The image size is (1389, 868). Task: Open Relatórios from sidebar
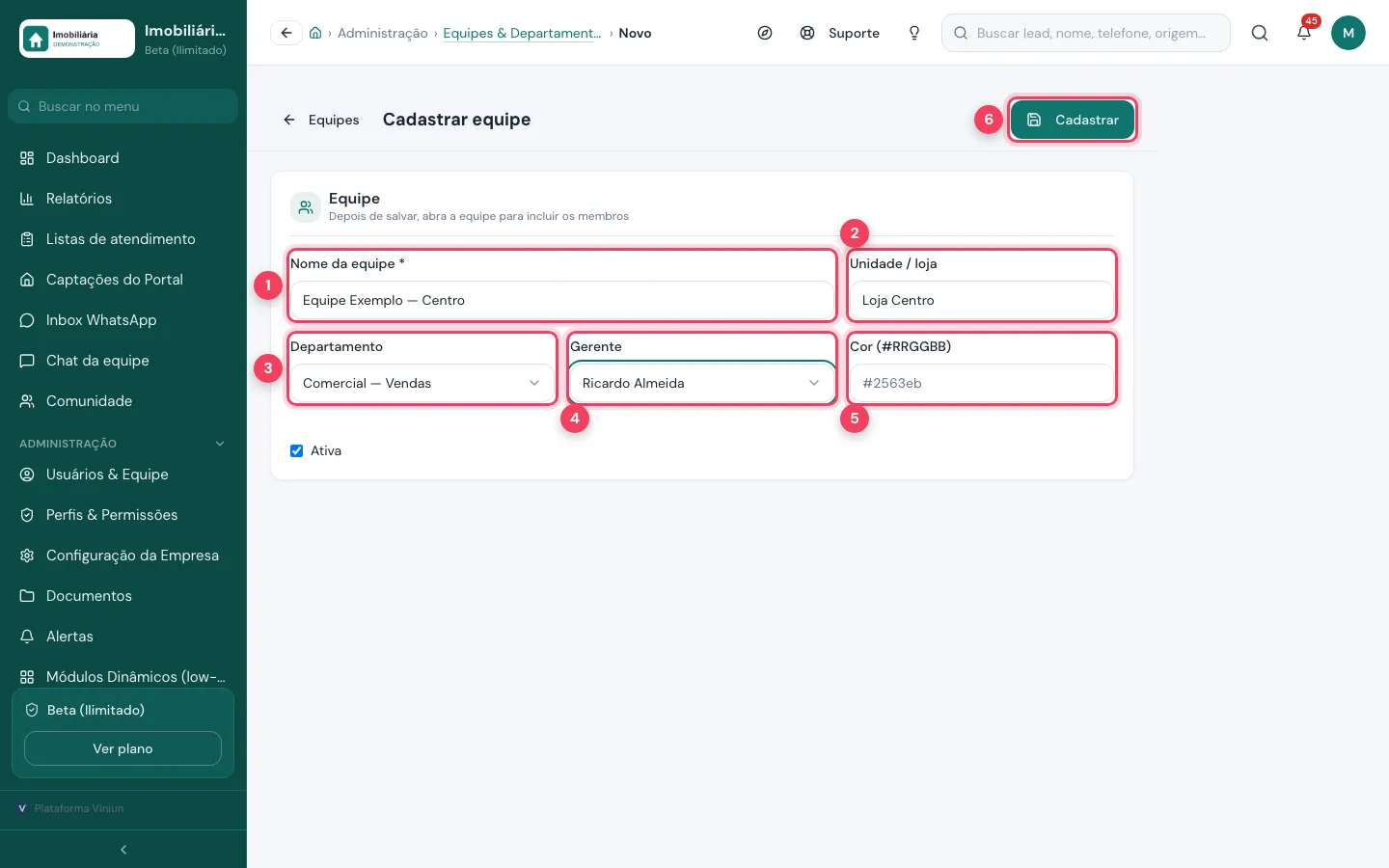click(x=123, y=199)
